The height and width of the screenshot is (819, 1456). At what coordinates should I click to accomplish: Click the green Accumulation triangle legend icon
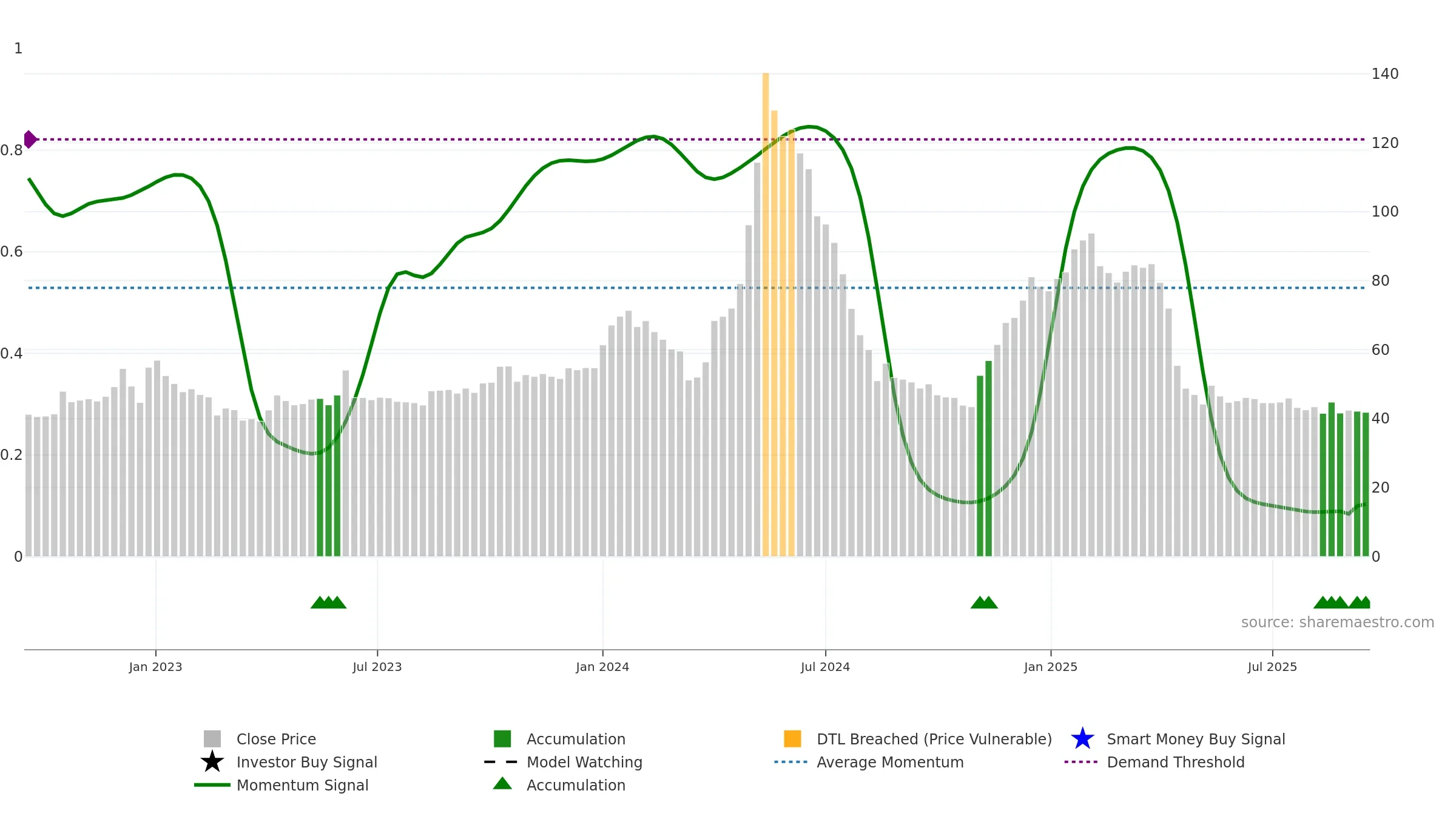click(x=502, y=783)
